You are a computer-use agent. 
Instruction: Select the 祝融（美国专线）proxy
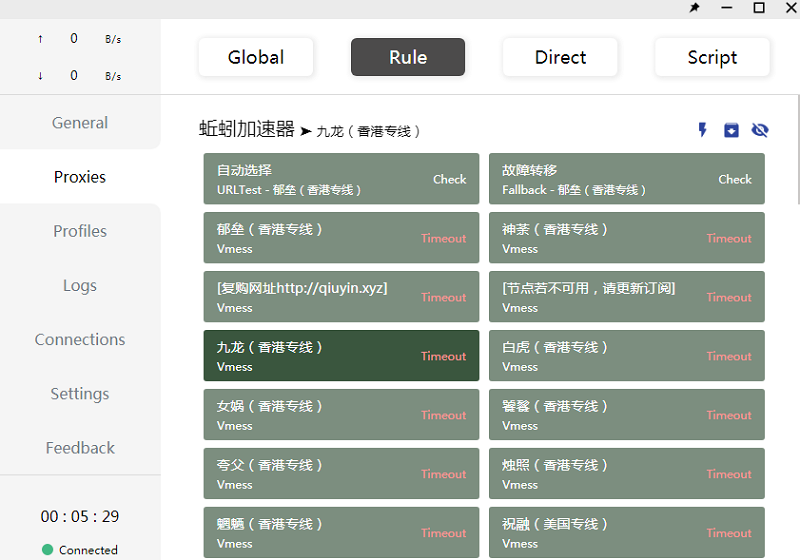[627, 532]
